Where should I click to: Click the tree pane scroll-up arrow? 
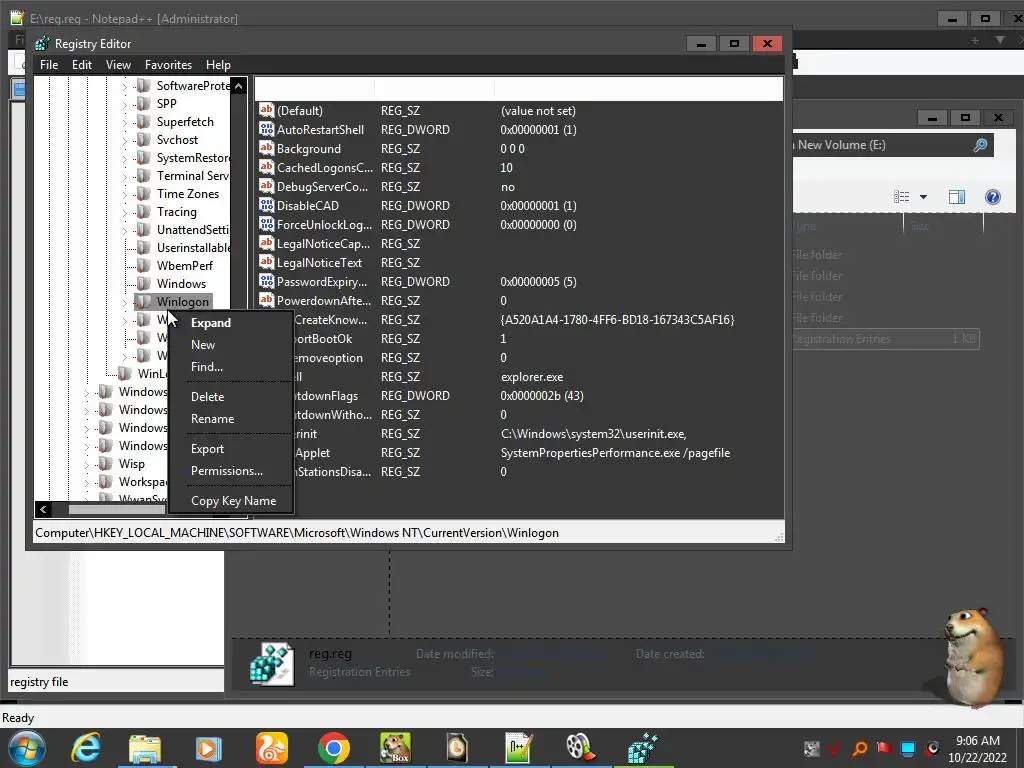tap(238, 86)
